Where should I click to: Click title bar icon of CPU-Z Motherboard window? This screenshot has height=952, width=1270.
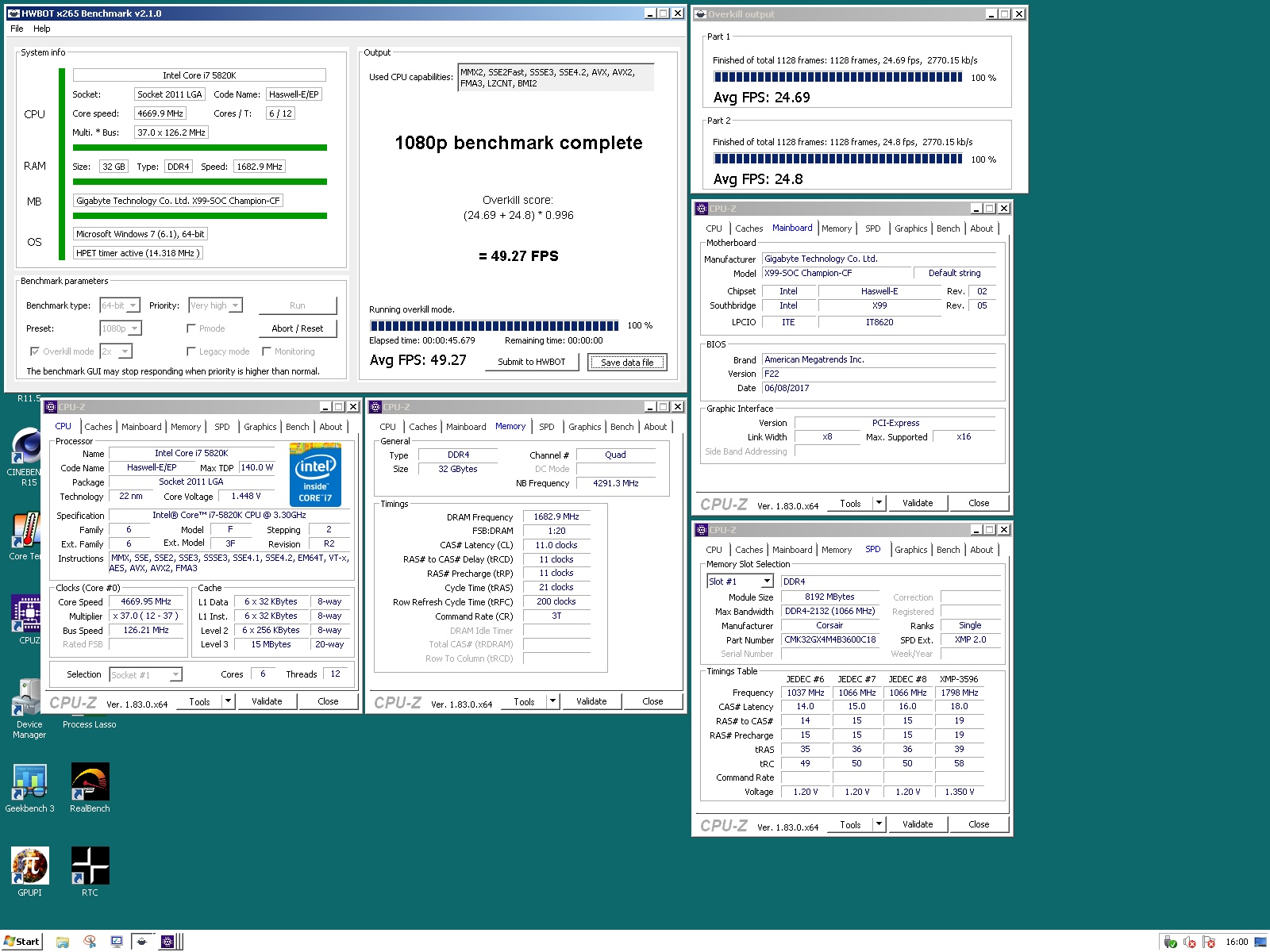[701, 209]
